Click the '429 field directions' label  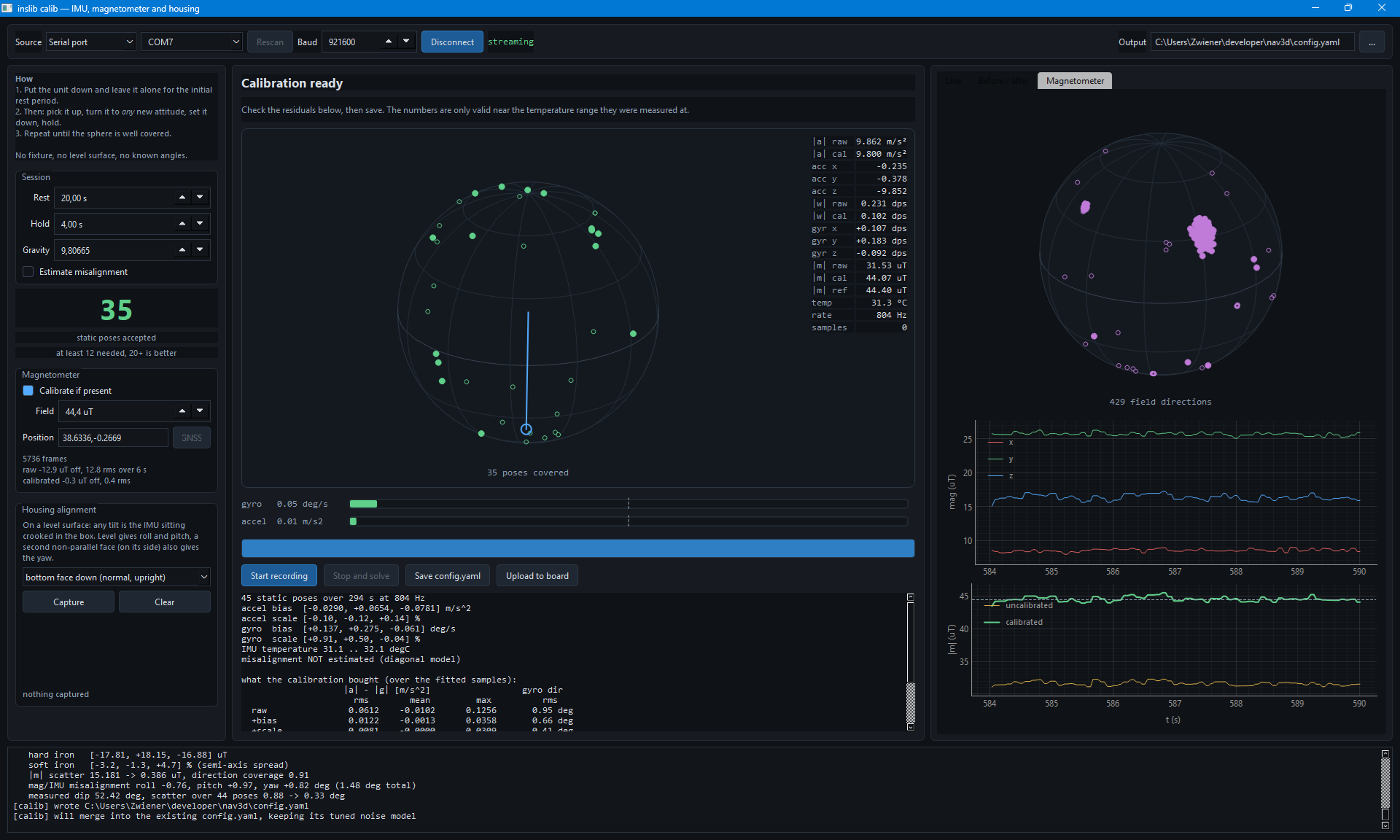point(1160,402)
